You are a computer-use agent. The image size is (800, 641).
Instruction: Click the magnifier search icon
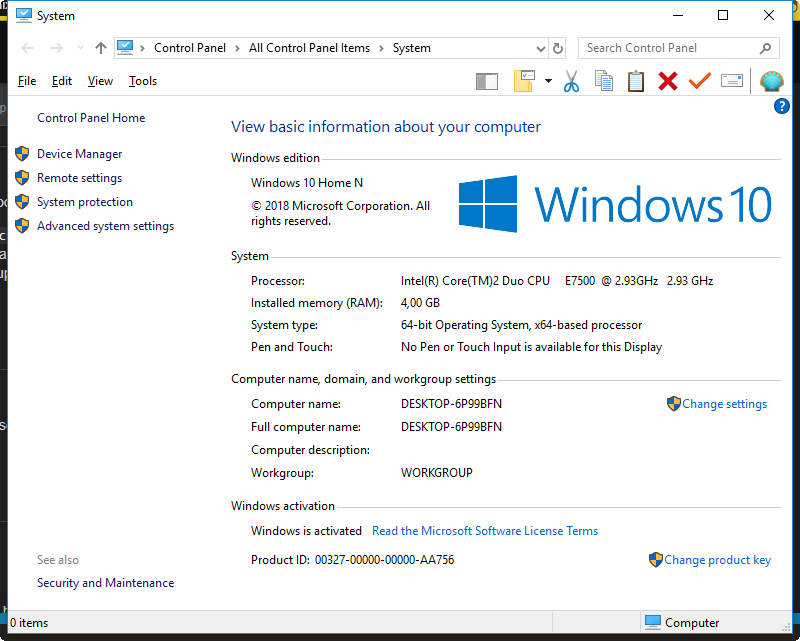(x=765, y=48)
